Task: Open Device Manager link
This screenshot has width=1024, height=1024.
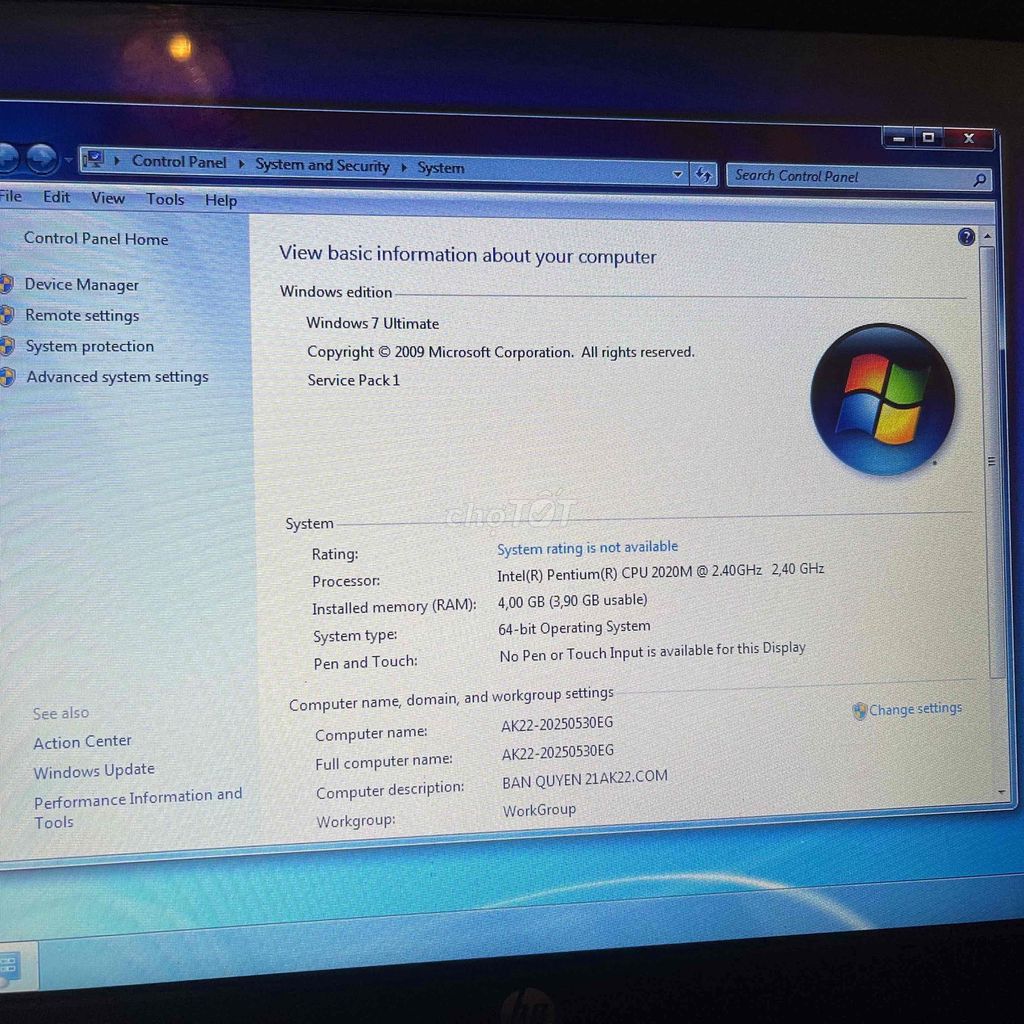Action: point(82,284)
